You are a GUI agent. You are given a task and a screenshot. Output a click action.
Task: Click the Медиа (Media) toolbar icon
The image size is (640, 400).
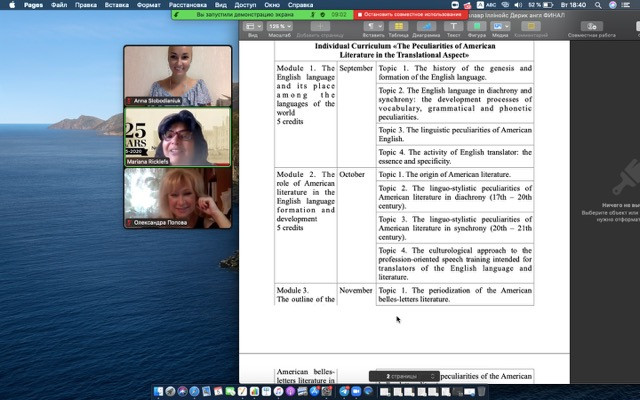click(498, 28)
